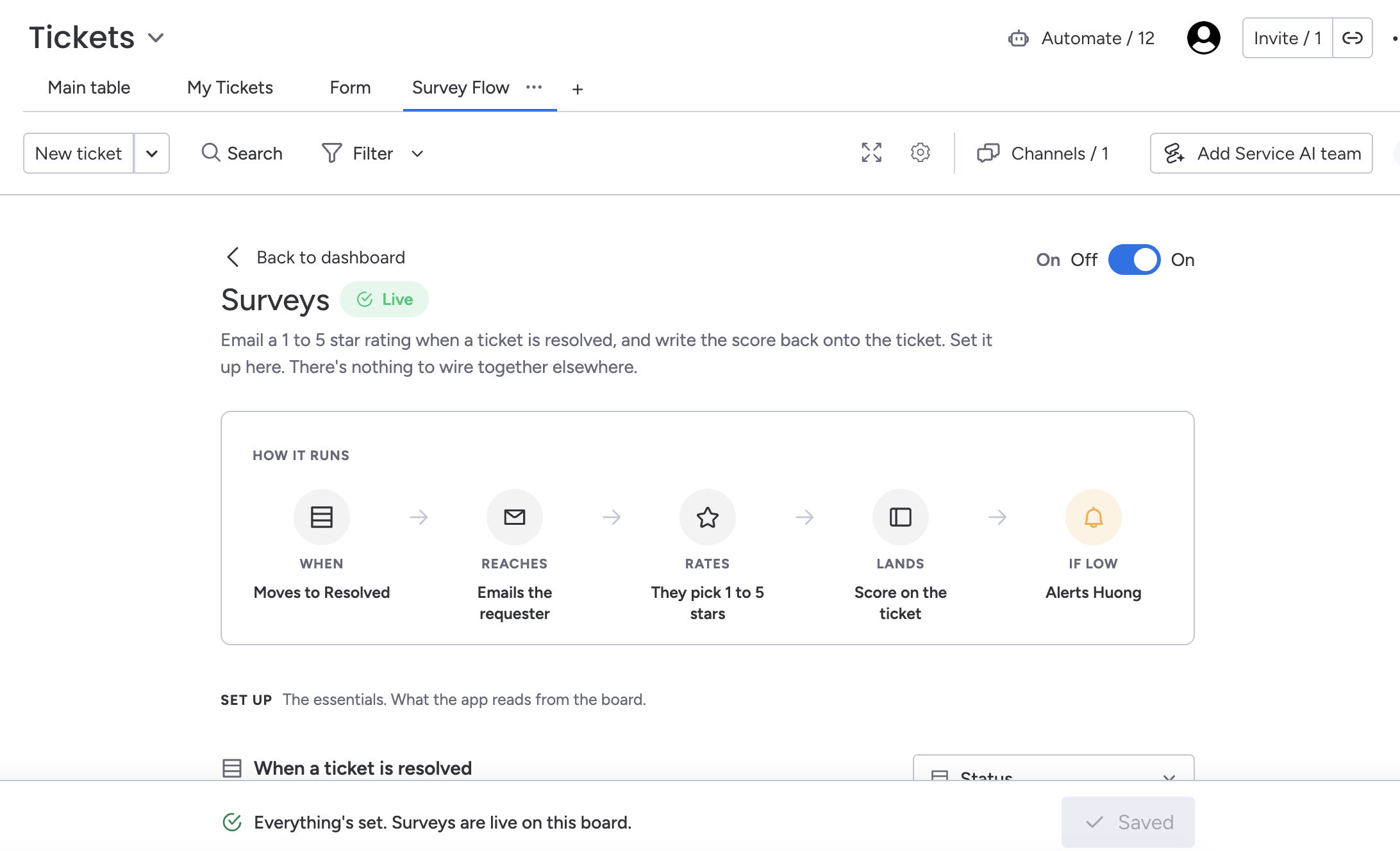Click Back to dashboard link

coord(317,257)
